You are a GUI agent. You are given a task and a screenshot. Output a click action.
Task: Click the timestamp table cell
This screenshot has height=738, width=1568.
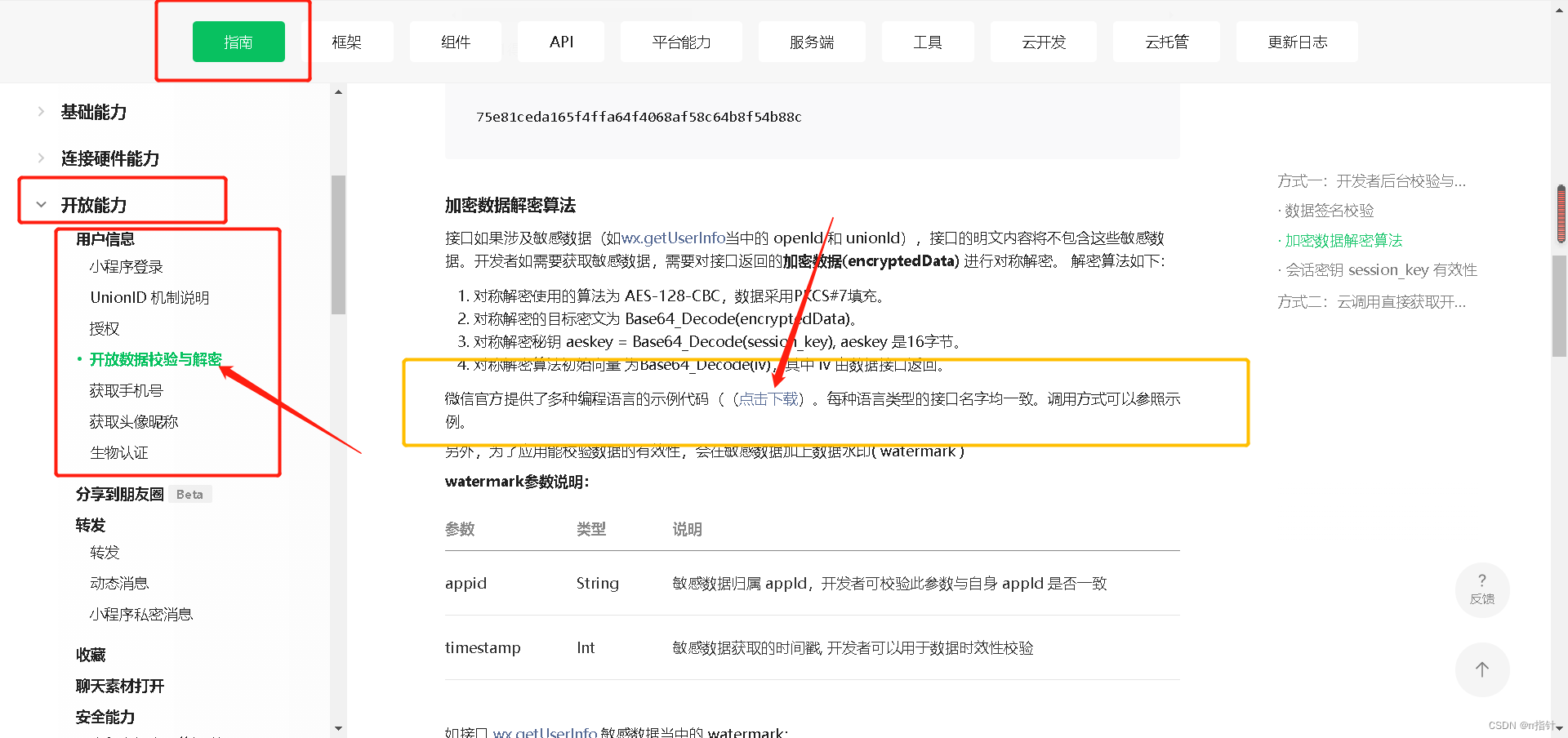tap(483, 648)
